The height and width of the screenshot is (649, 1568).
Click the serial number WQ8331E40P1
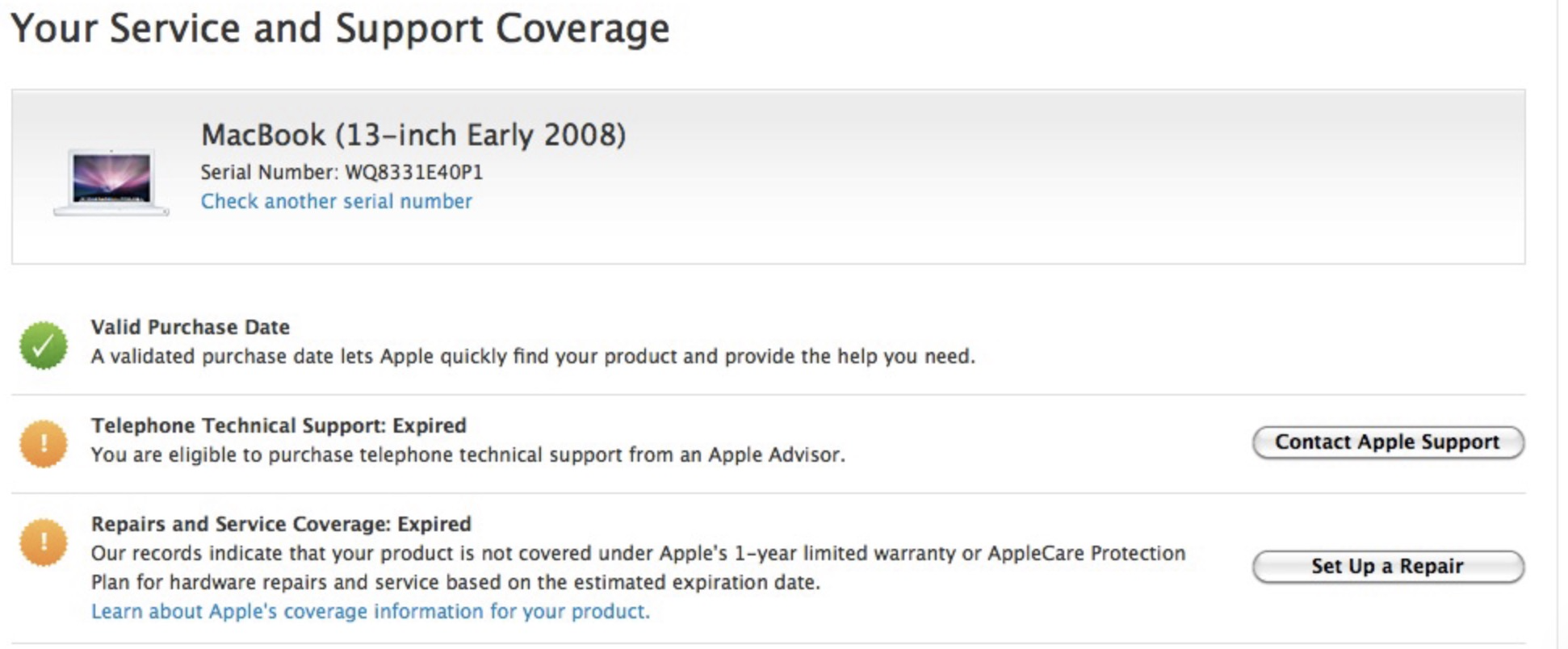(x=413, y=172)
